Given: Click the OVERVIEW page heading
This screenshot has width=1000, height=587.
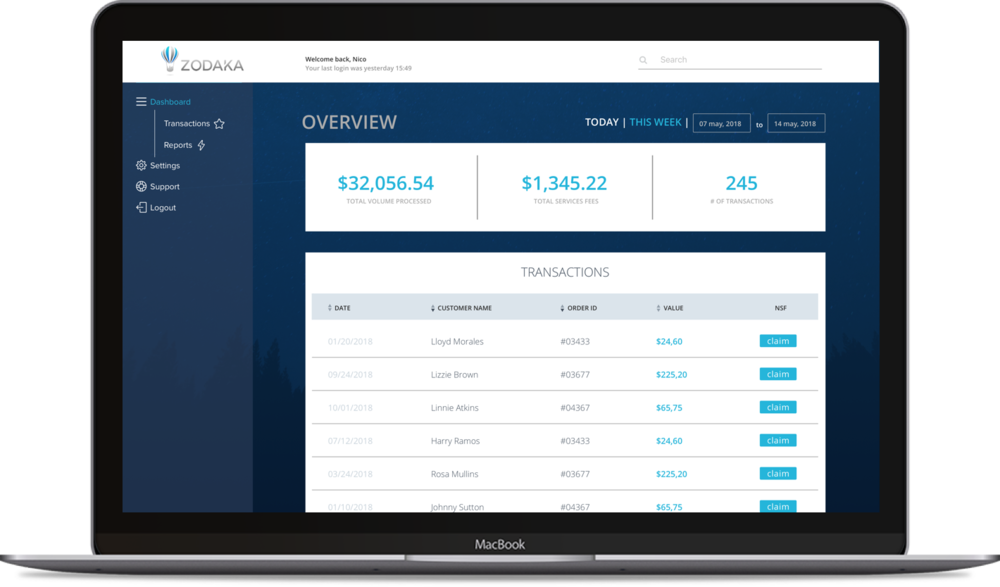Looking at the screenshot, I should coord(349,122).
